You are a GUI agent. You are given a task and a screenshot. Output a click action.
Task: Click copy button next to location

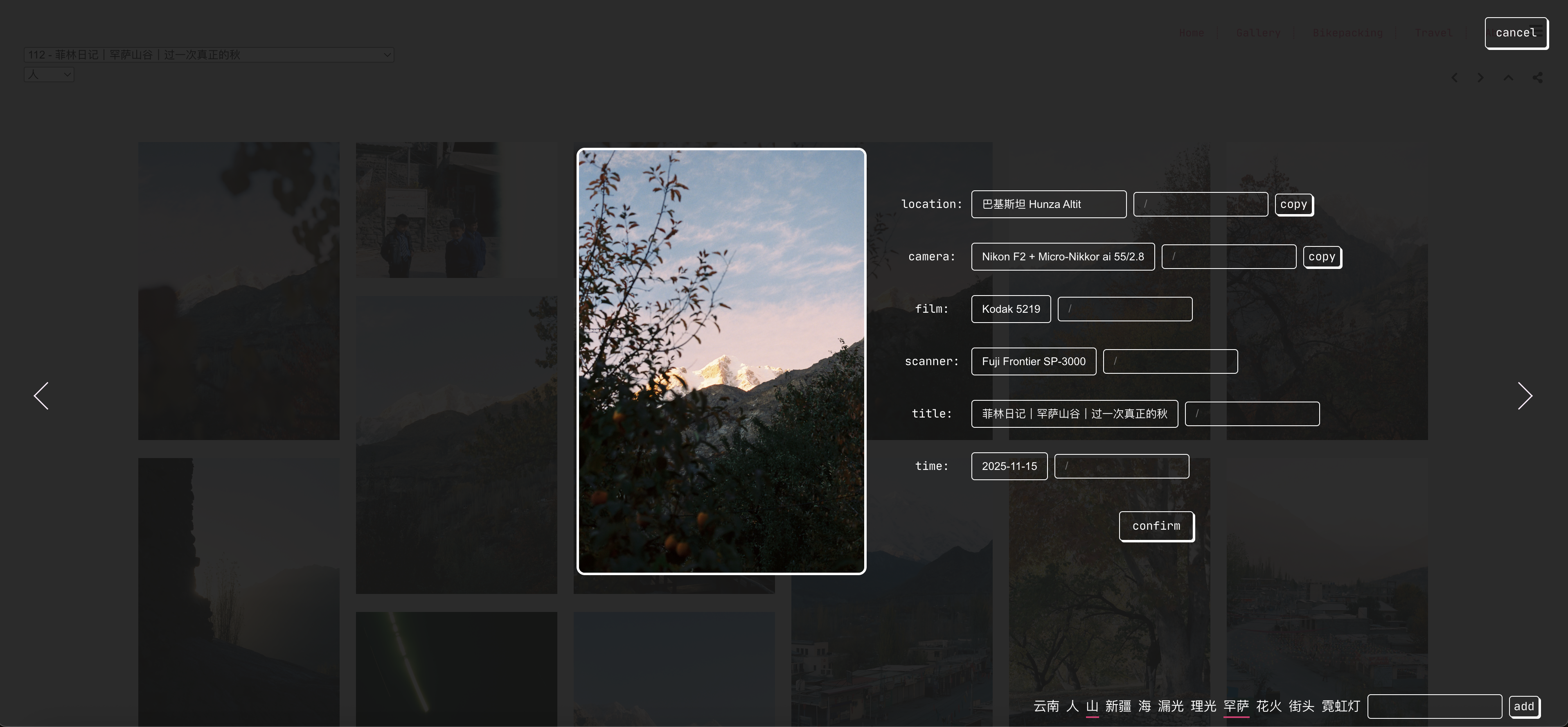[1293, 205]
